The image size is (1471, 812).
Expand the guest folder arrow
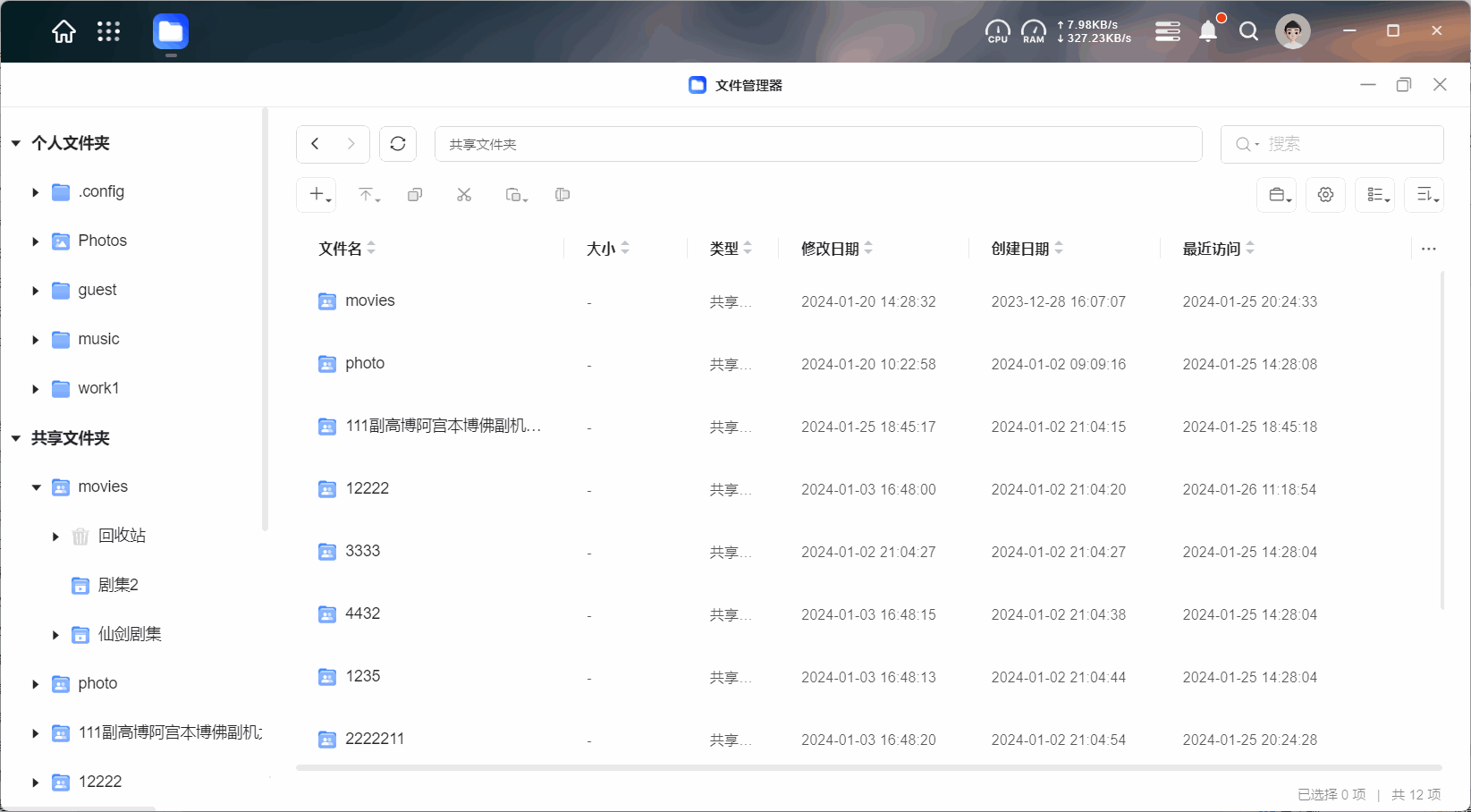(36, 291)
